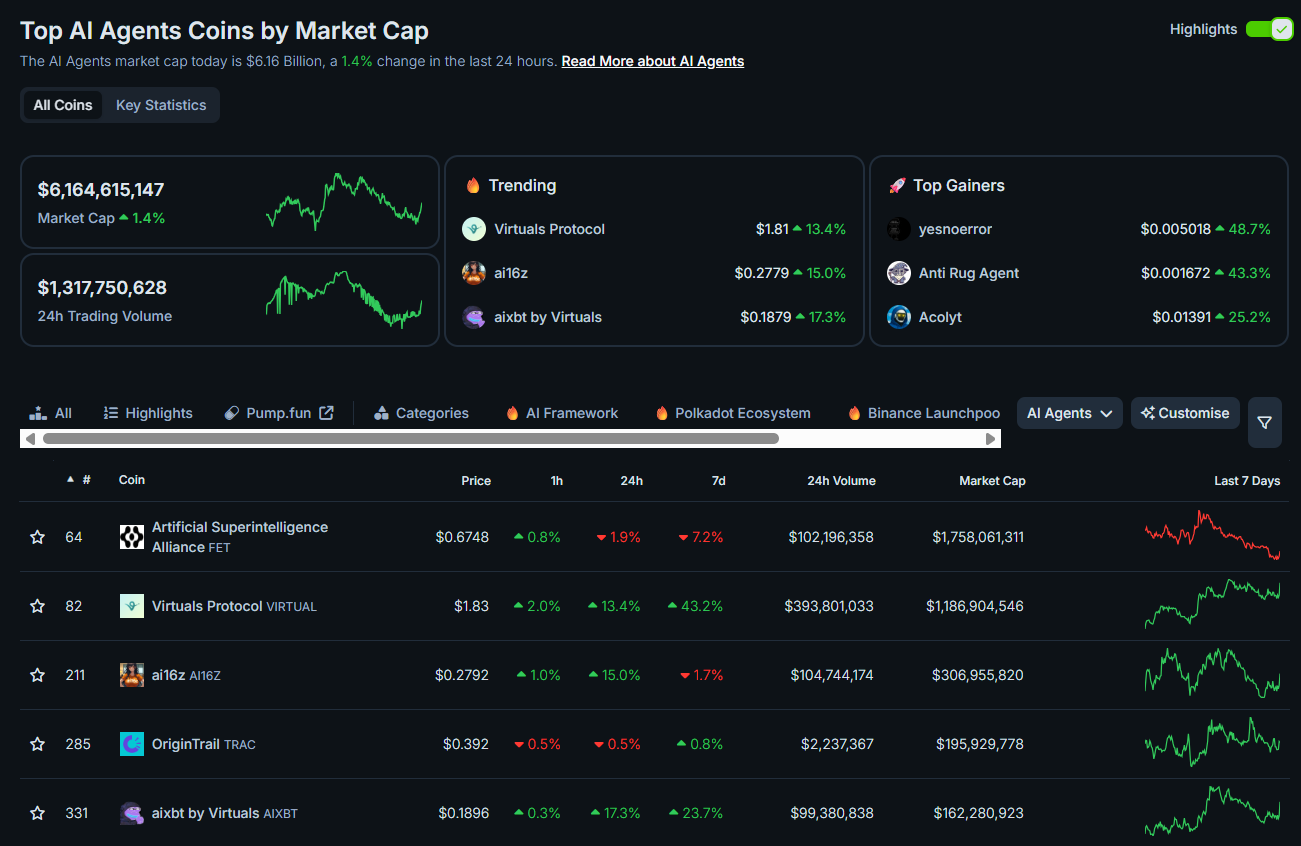Viewport: 1301px width, 846px height.
Task: Open the filter funnel icon button
Action: 1265,422
